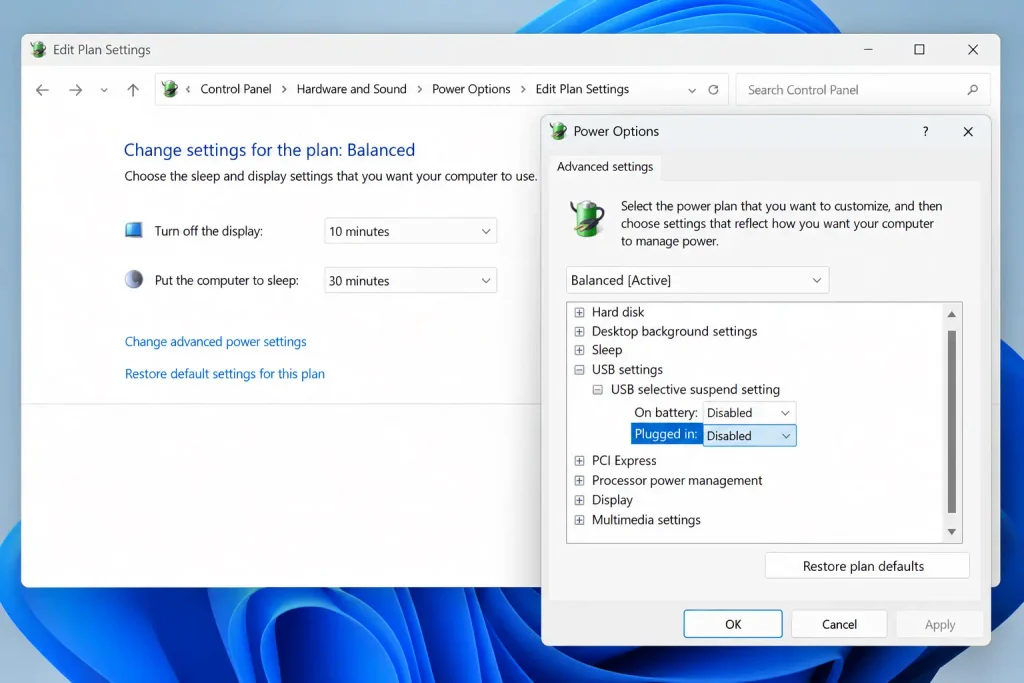Expand the Hard disk node
Viewport: 1024px width, 683px height.
pos(579,312)
